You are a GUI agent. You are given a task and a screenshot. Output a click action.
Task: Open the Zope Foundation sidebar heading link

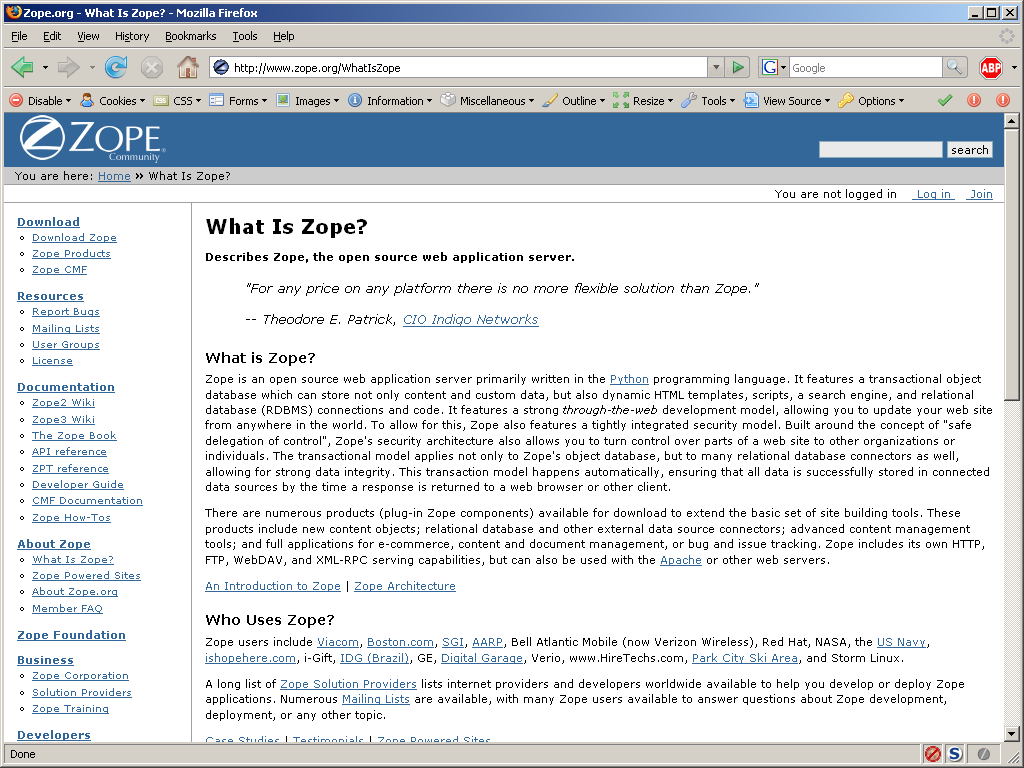pyautogui.click(x=71, y=635)
